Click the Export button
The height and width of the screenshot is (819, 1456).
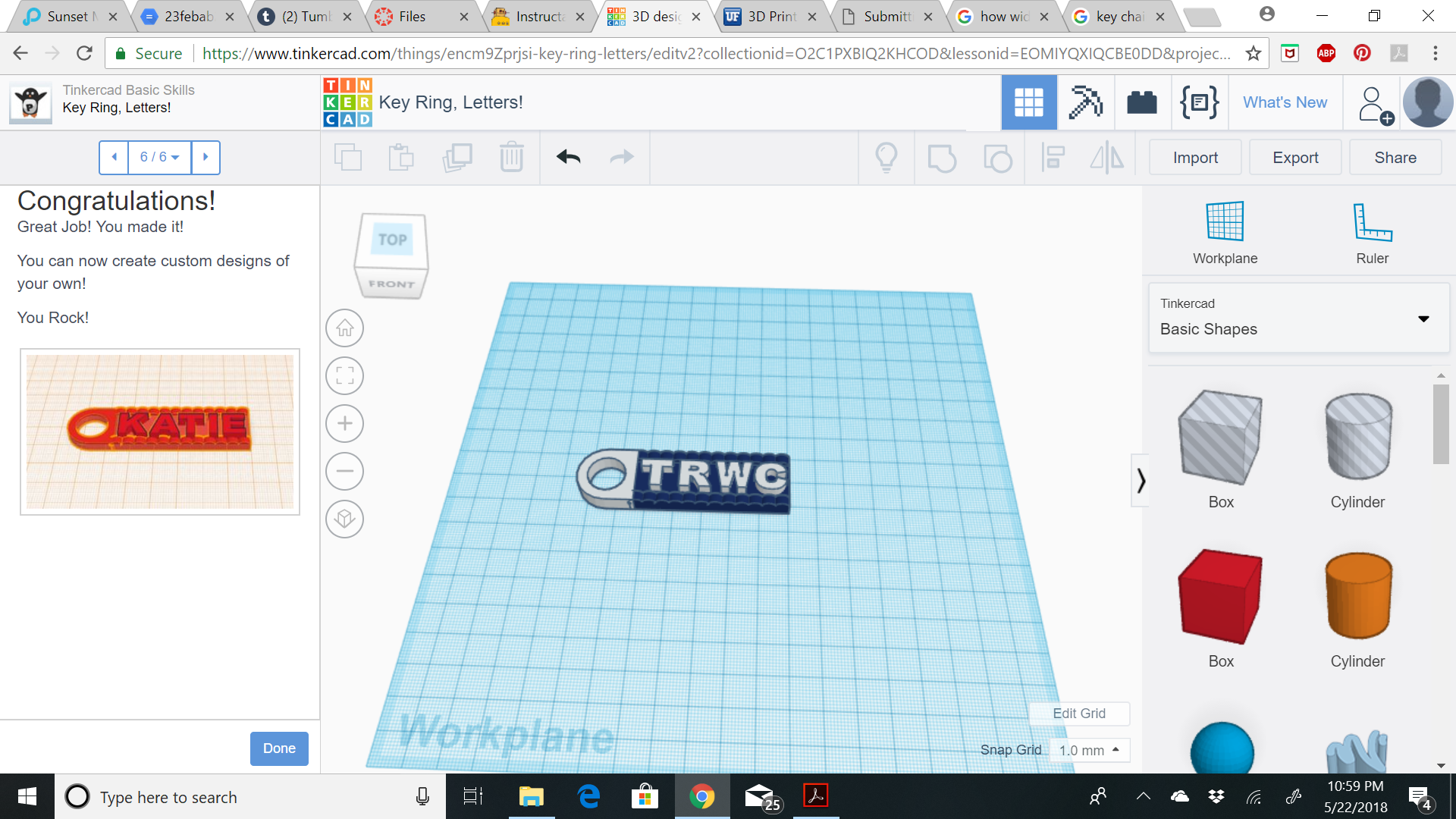[x=1295, y=158]
